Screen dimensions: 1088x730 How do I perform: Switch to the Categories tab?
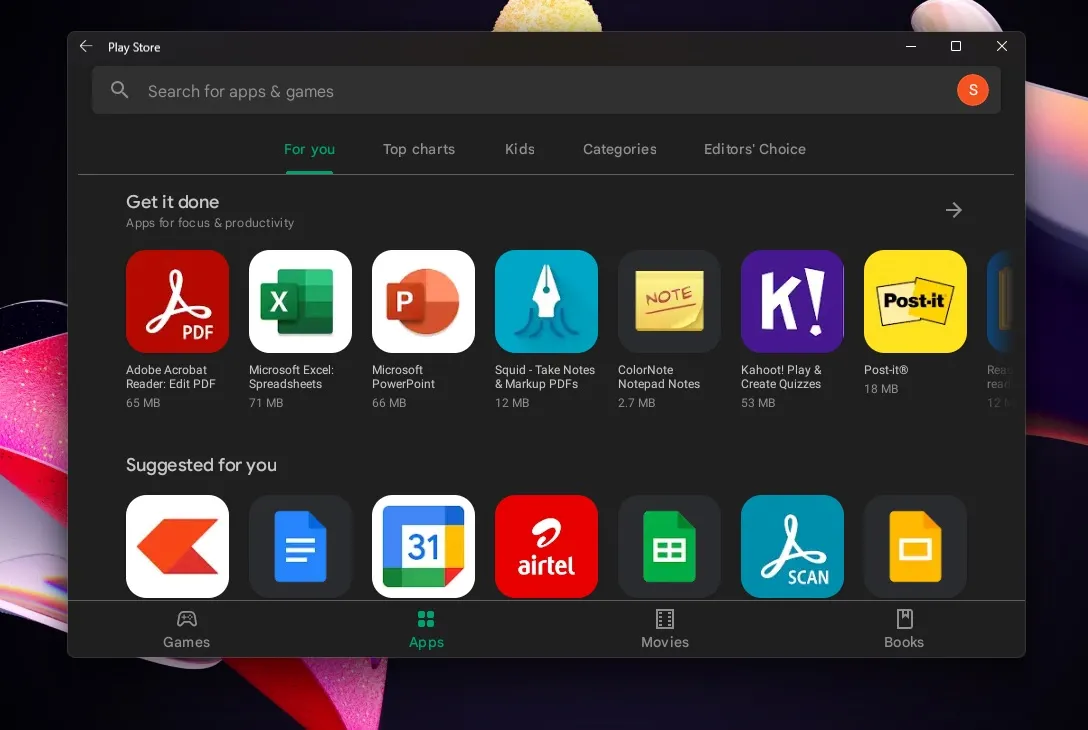620,149
